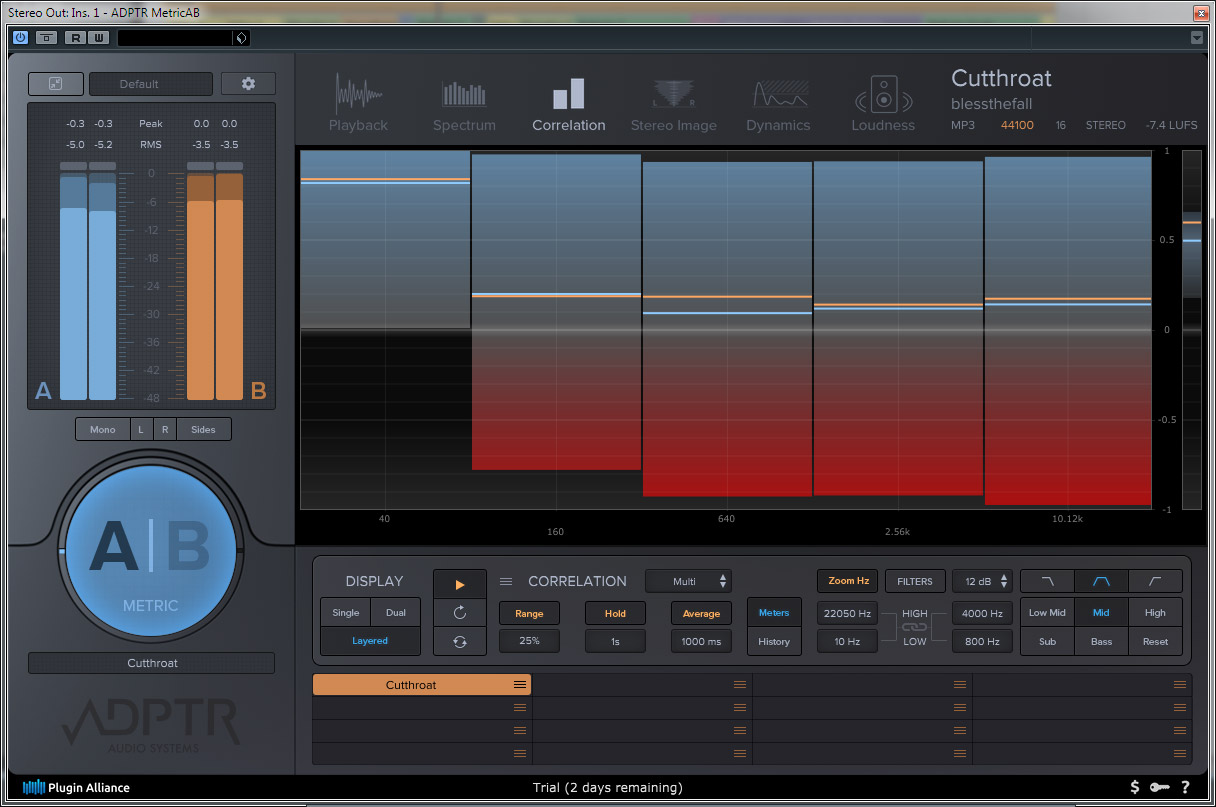Toggle the Hold button
The height and width of the screenshot is (807, 1216).
[615, 613]
